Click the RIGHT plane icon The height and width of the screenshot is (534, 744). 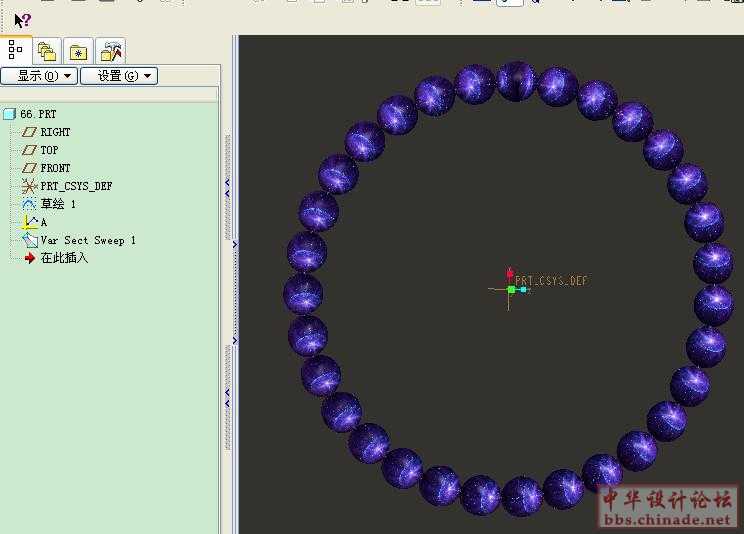[x=29, y=132]
